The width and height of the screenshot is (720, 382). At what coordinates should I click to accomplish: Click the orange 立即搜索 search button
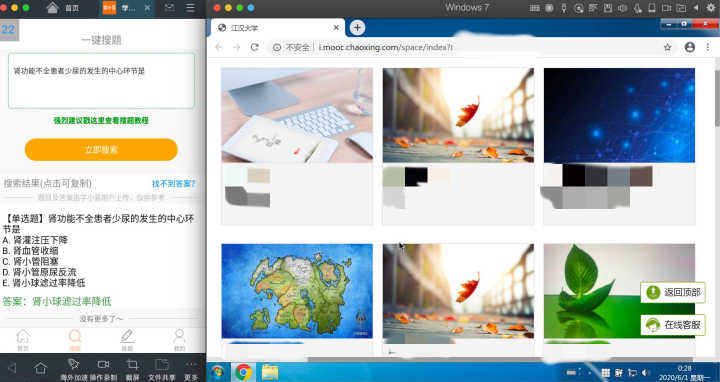(101, 150)
